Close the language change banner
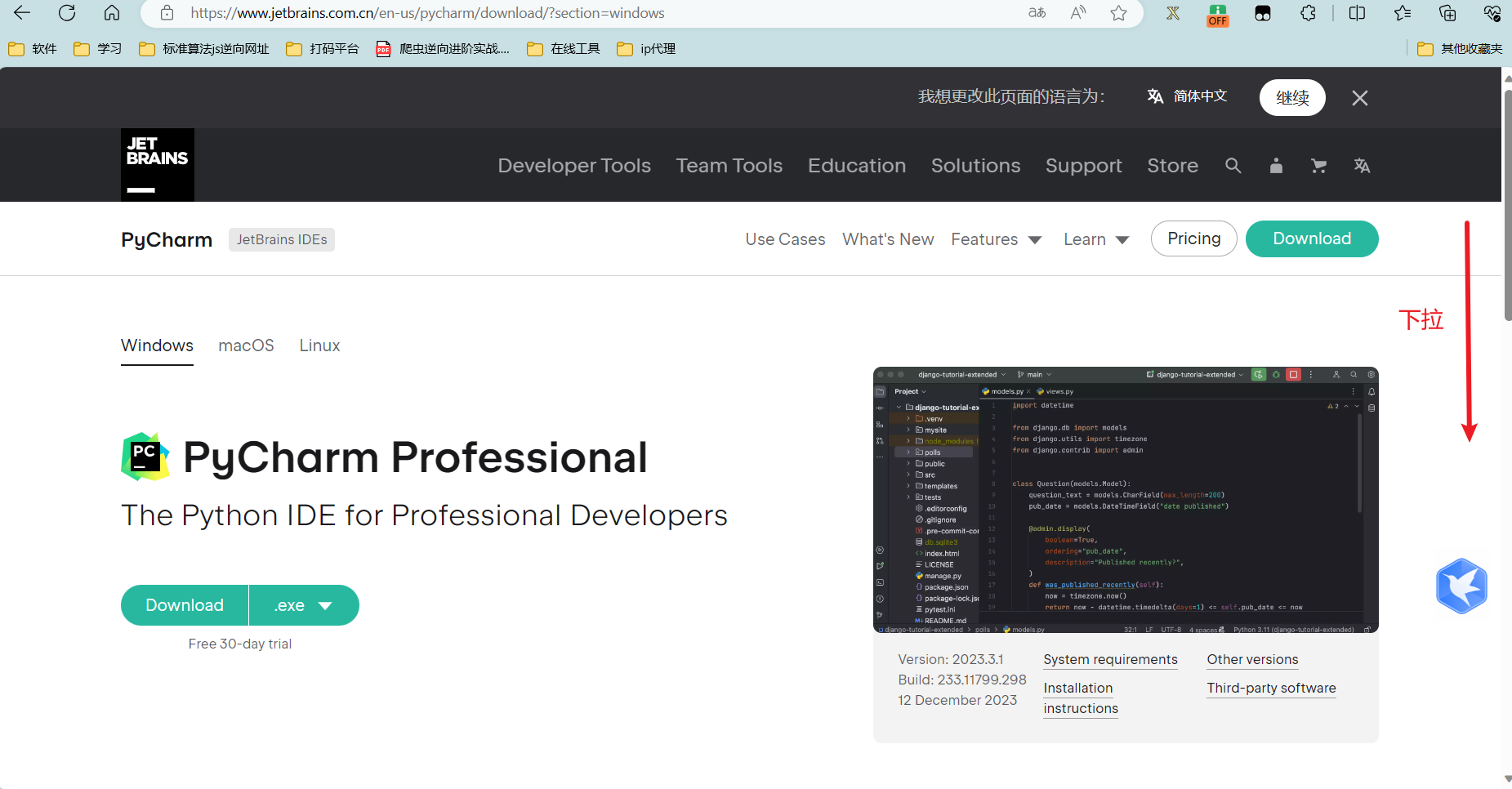 point(1360,98)
